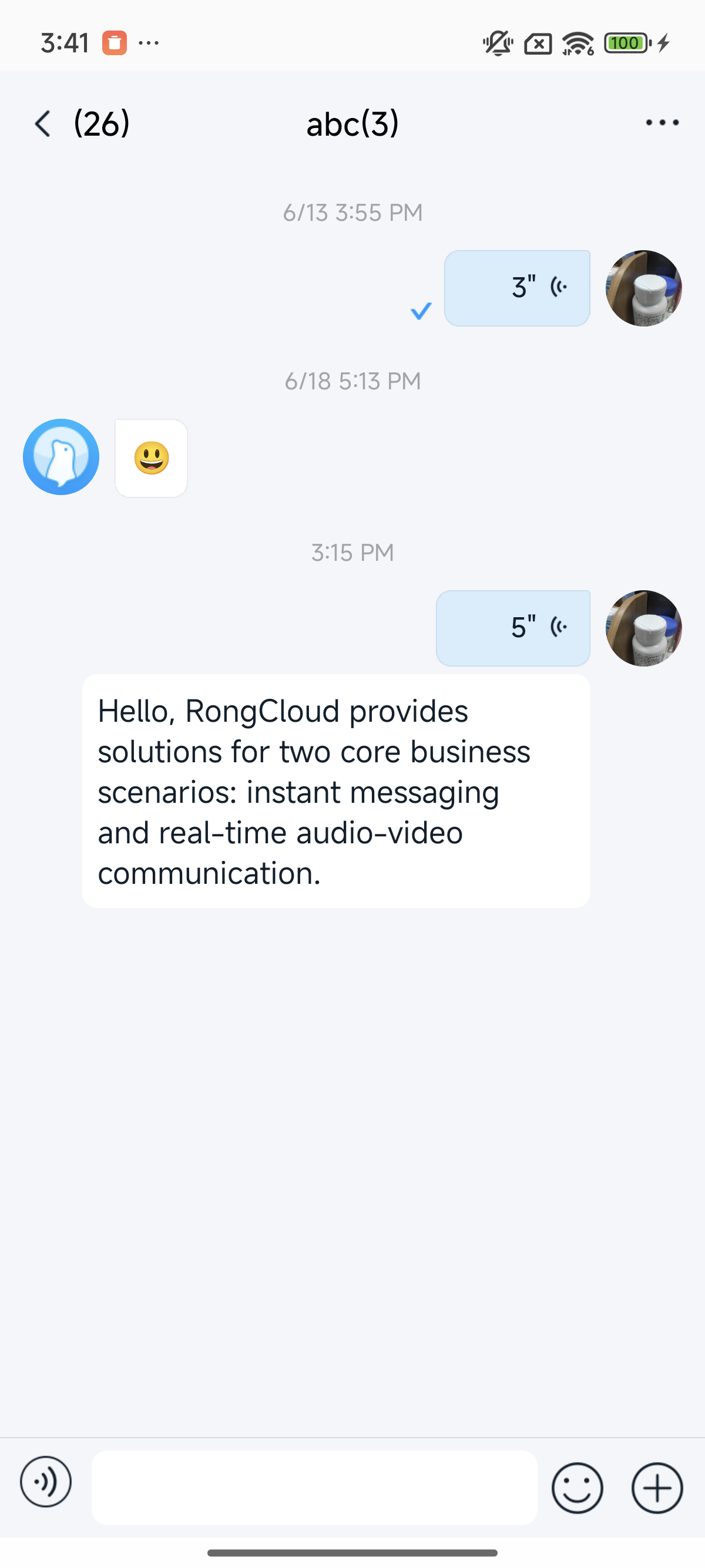Viewport: 705px width, 1568px height.
Task: Tap the sound wave icon in 5" bubble
Action: [x=558, y=627]
